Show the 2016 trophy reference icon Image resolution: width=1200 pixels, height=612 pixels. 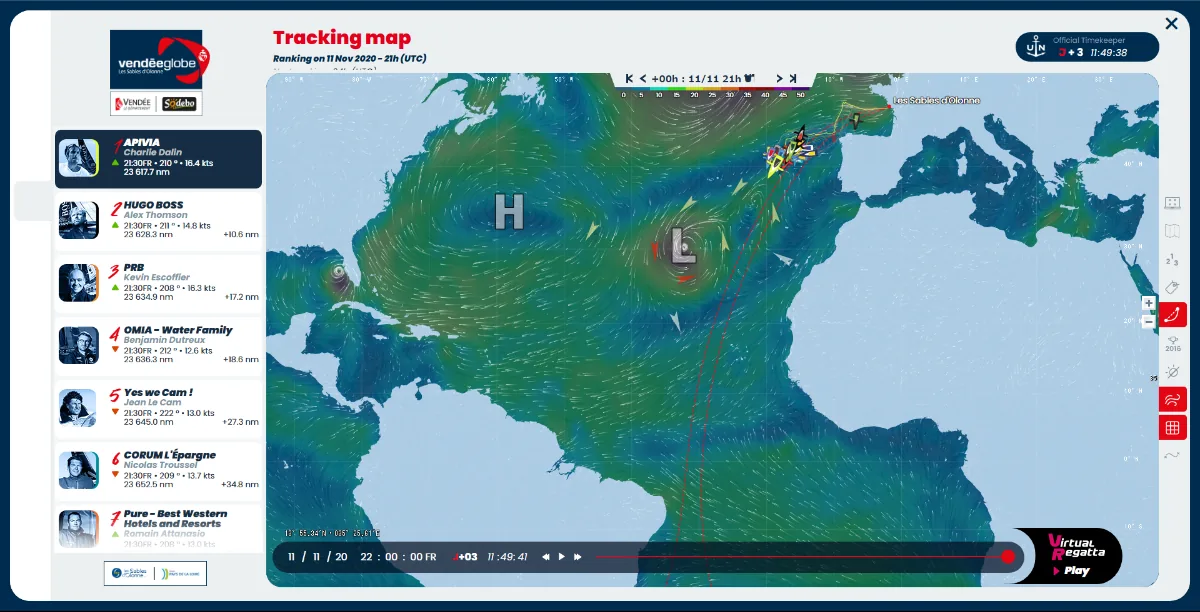(x=1173, y=343)
